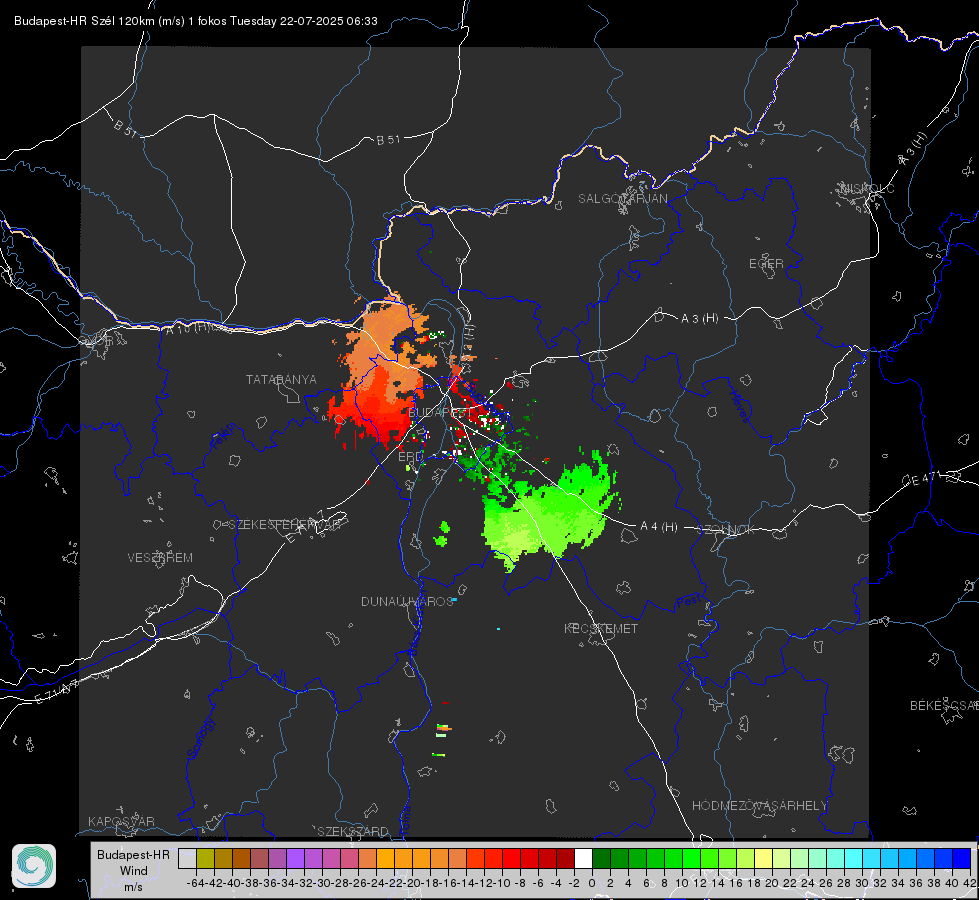The height and width of the screenshot is (900, 979).
Task: Select the KECSKEMÉT city label
Action: click(x=601, y=628)
